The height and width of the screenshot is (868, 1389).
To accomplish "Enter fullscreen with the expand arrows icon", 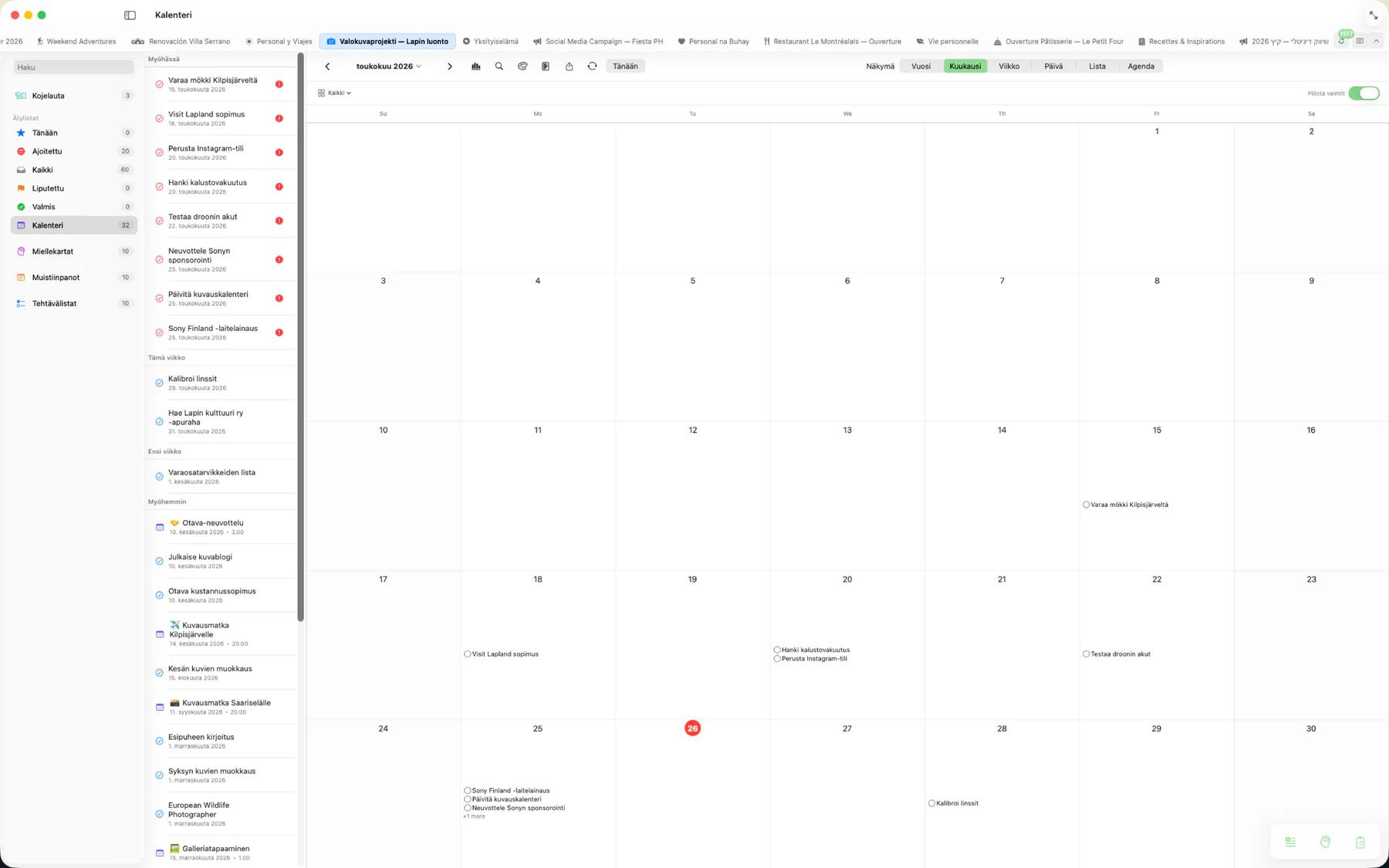I will (x=1374, y=15).
